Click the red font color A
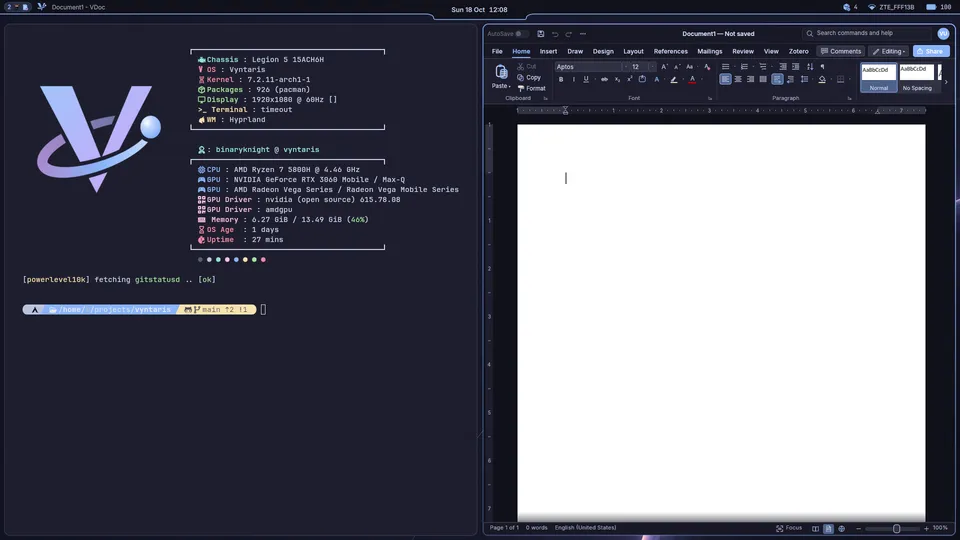 tap(692, 80)
